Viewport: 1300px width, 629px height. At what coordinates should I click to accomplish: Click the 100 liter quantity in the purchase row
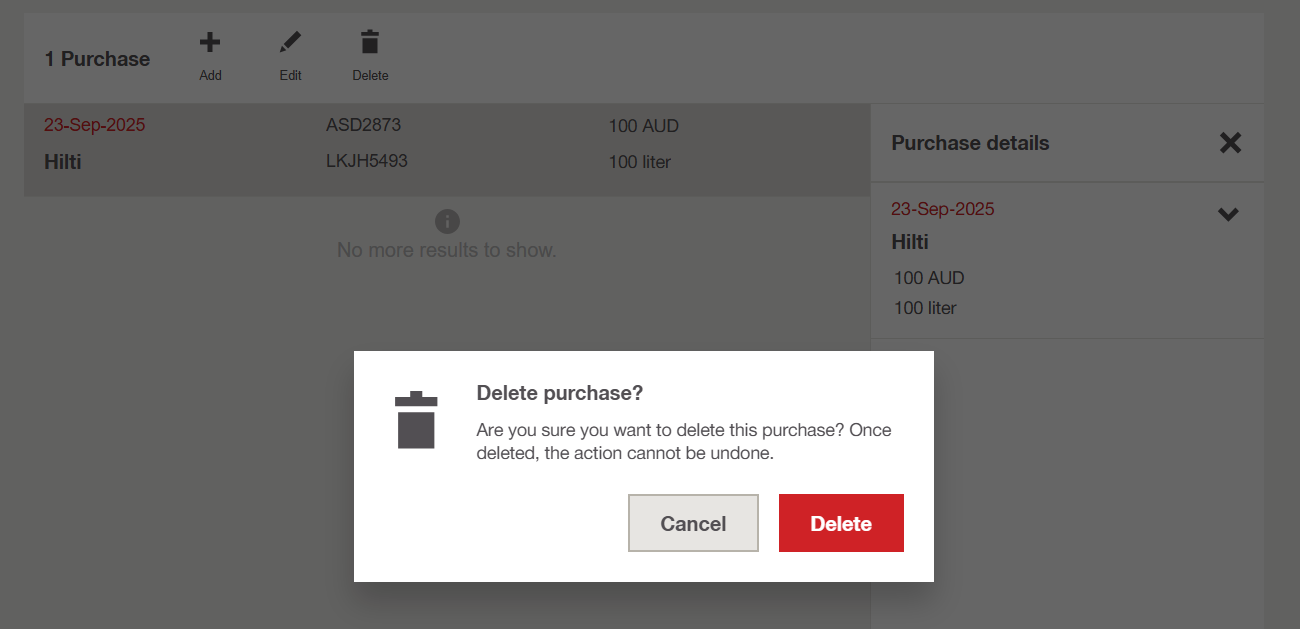[640, 162]
